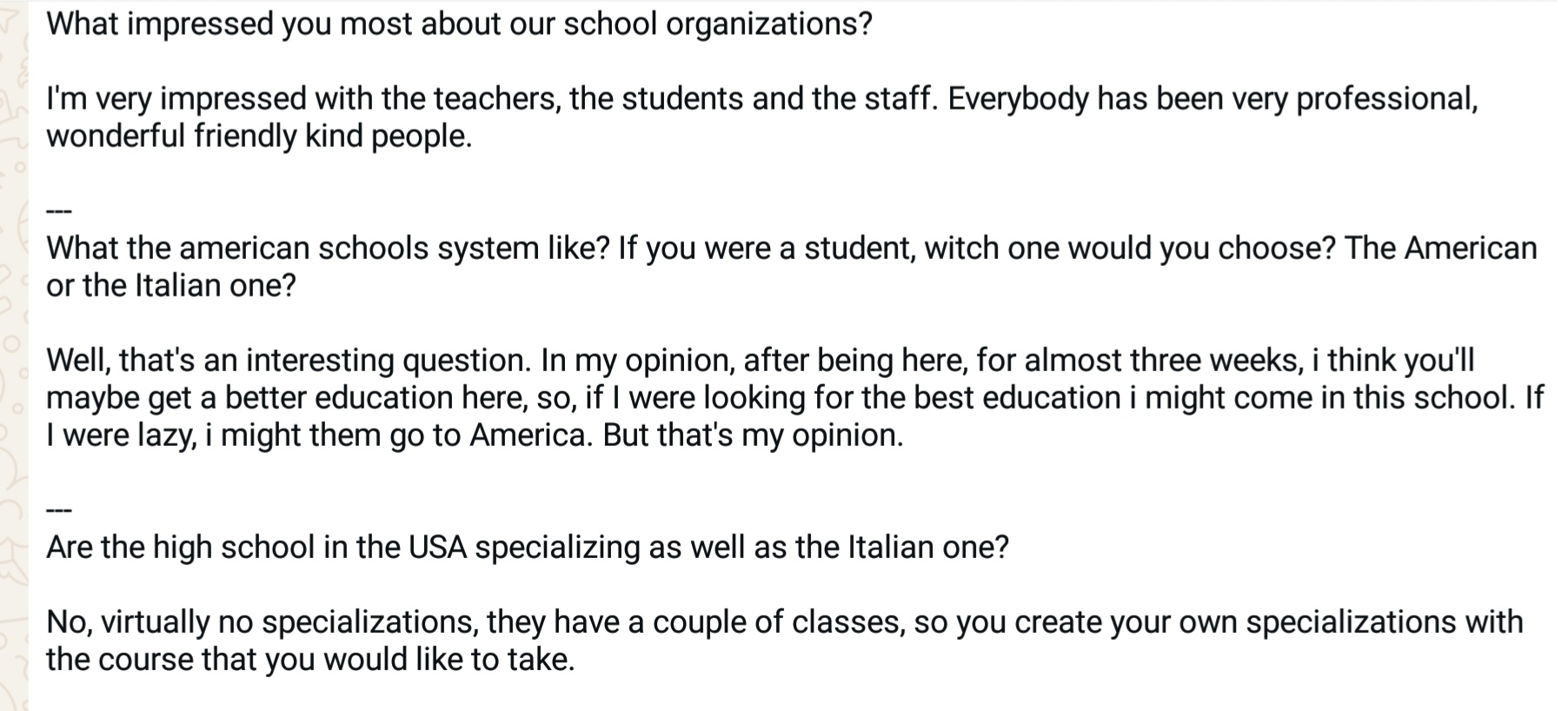Click the sentence "But that's my opinion."

click(753, 435)
